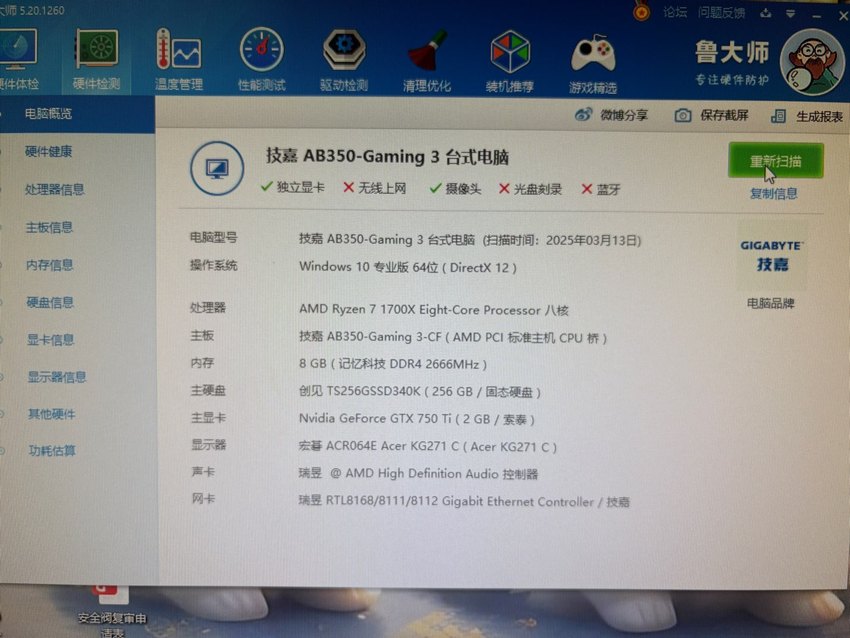Image resolution: width=850 pixels, height=638 pixels.
Task: Click the green 重新扫描 rescan button
Action: click(x=776, y=160)
